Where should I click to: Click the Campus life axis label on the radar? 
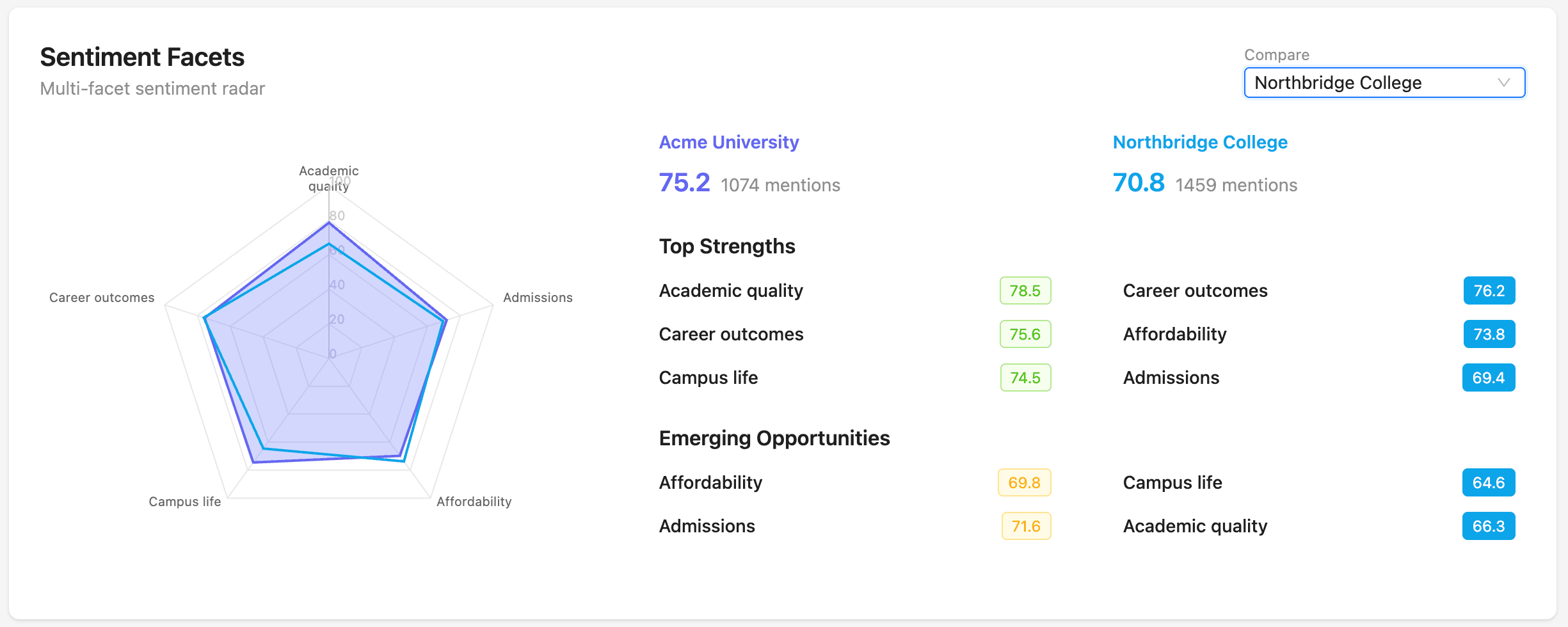(x=184, y=501)
